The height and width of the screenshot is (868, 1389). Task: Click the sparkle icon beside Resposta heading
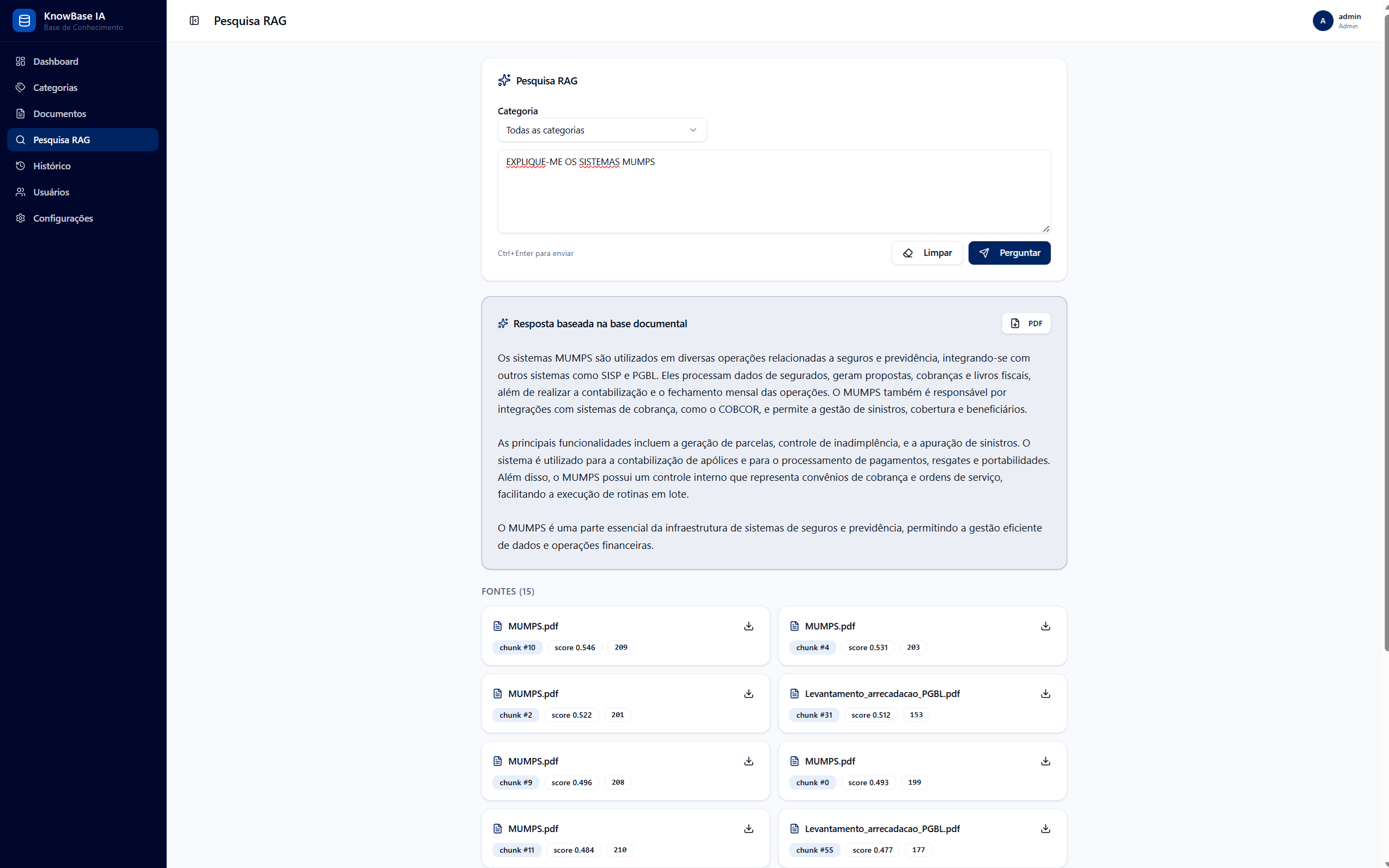[503, 324]
